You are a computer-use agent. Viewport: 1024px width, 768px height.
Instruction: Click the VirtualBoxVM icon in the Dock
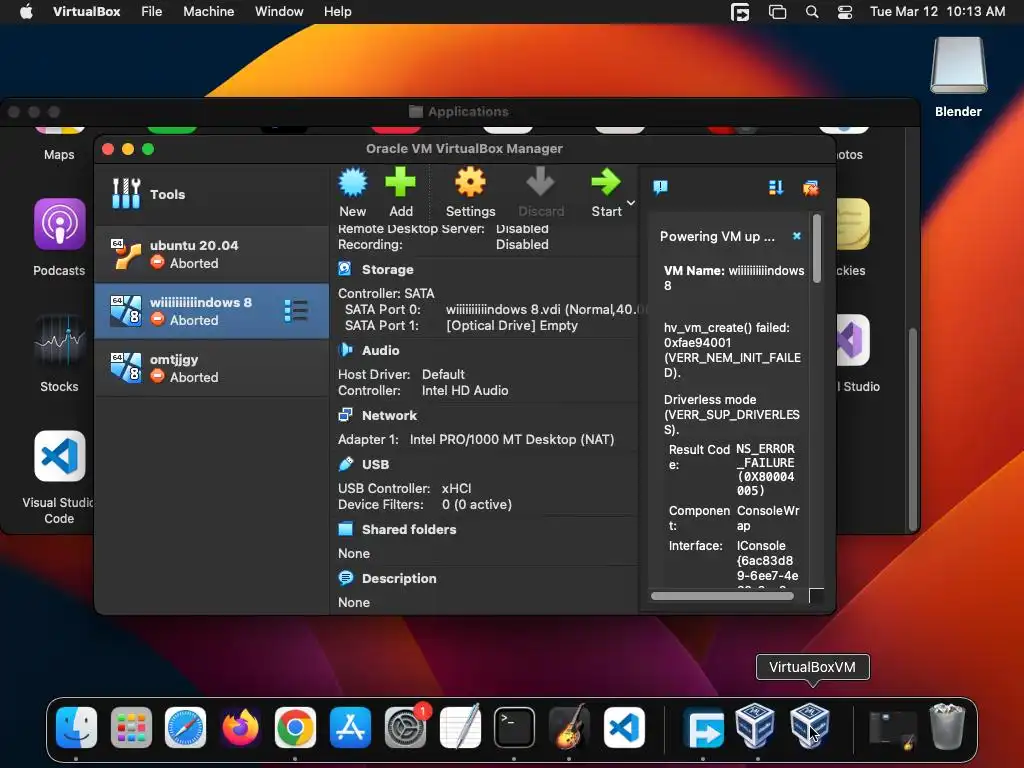[x=810, y=726]
